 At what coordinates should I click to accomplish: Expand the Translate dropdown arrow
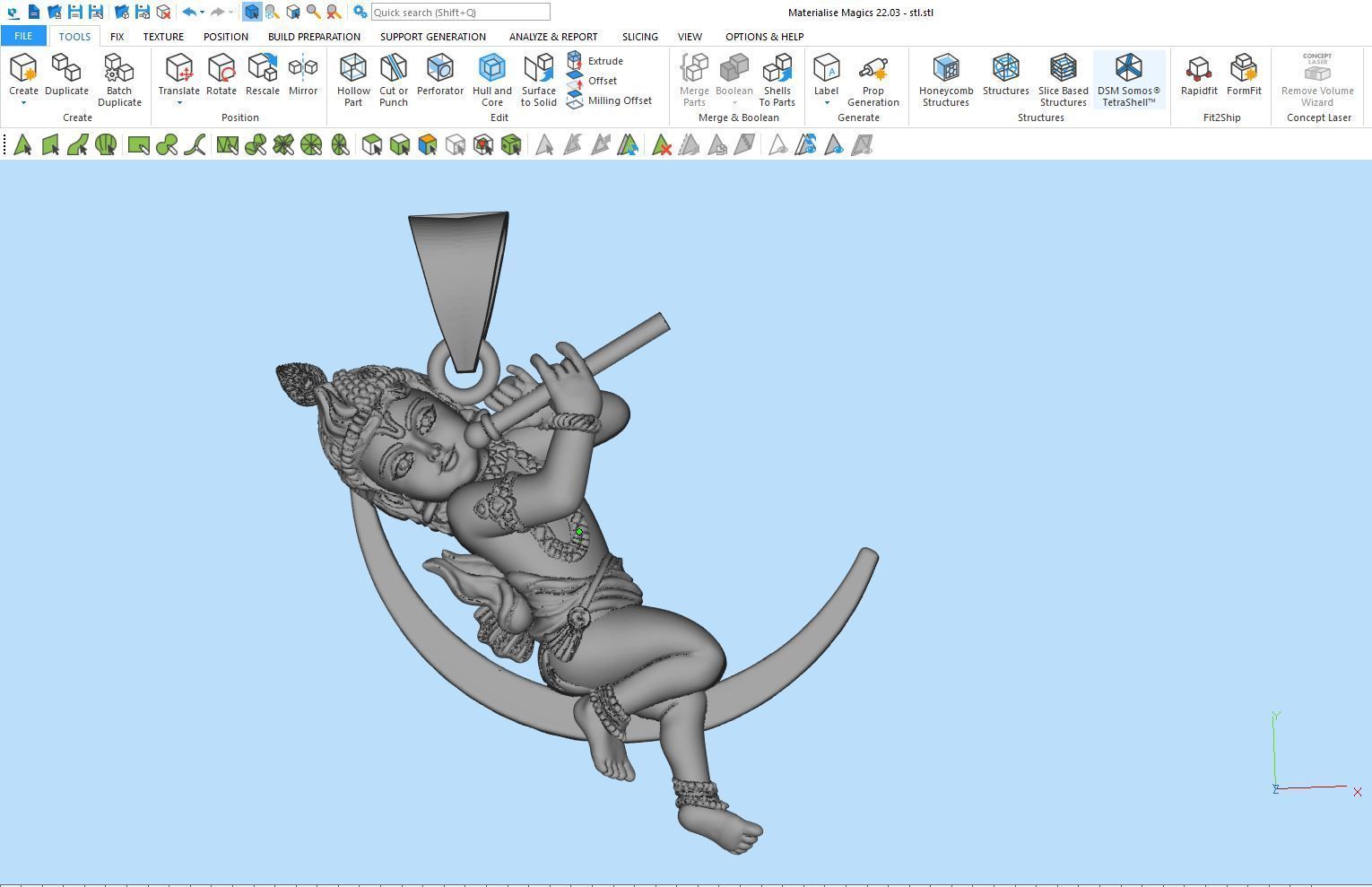point(179,103)
